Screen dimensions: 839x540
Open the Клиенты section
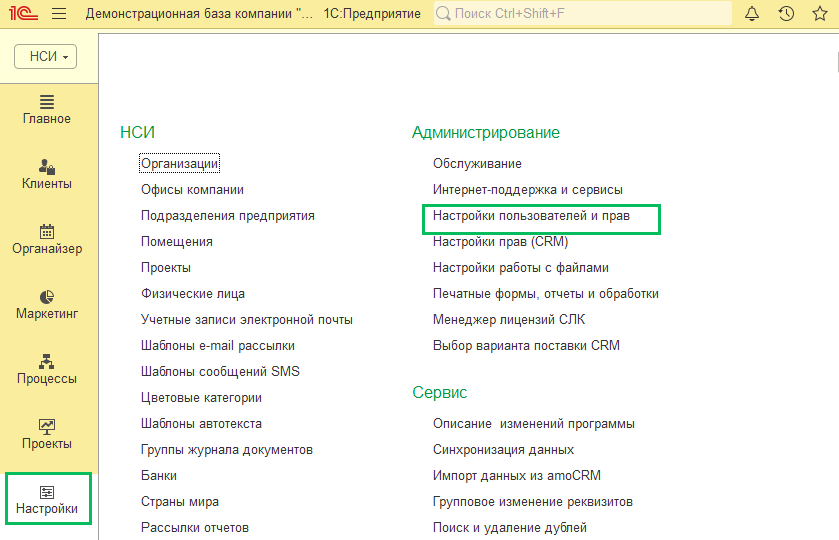point(47,175)
